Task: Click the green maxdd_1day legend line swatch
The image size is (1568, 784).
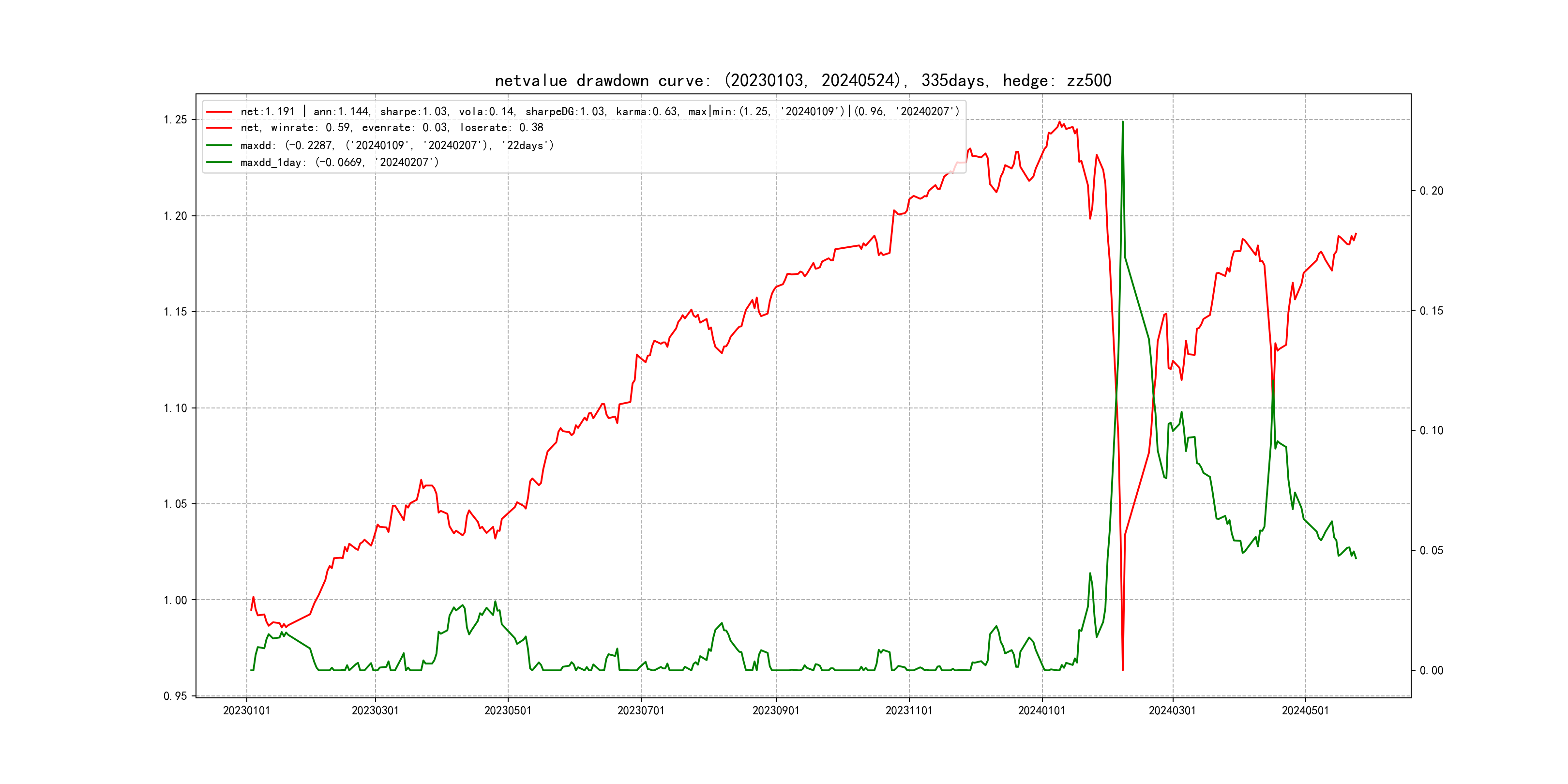Action: tap(219, 163)
